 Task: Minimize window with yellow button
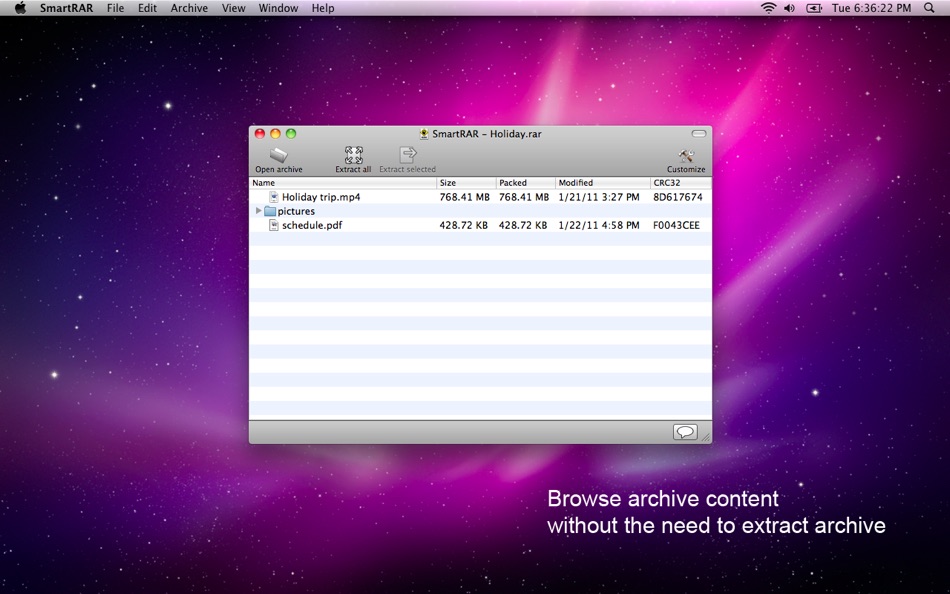[x=275, y=134]
